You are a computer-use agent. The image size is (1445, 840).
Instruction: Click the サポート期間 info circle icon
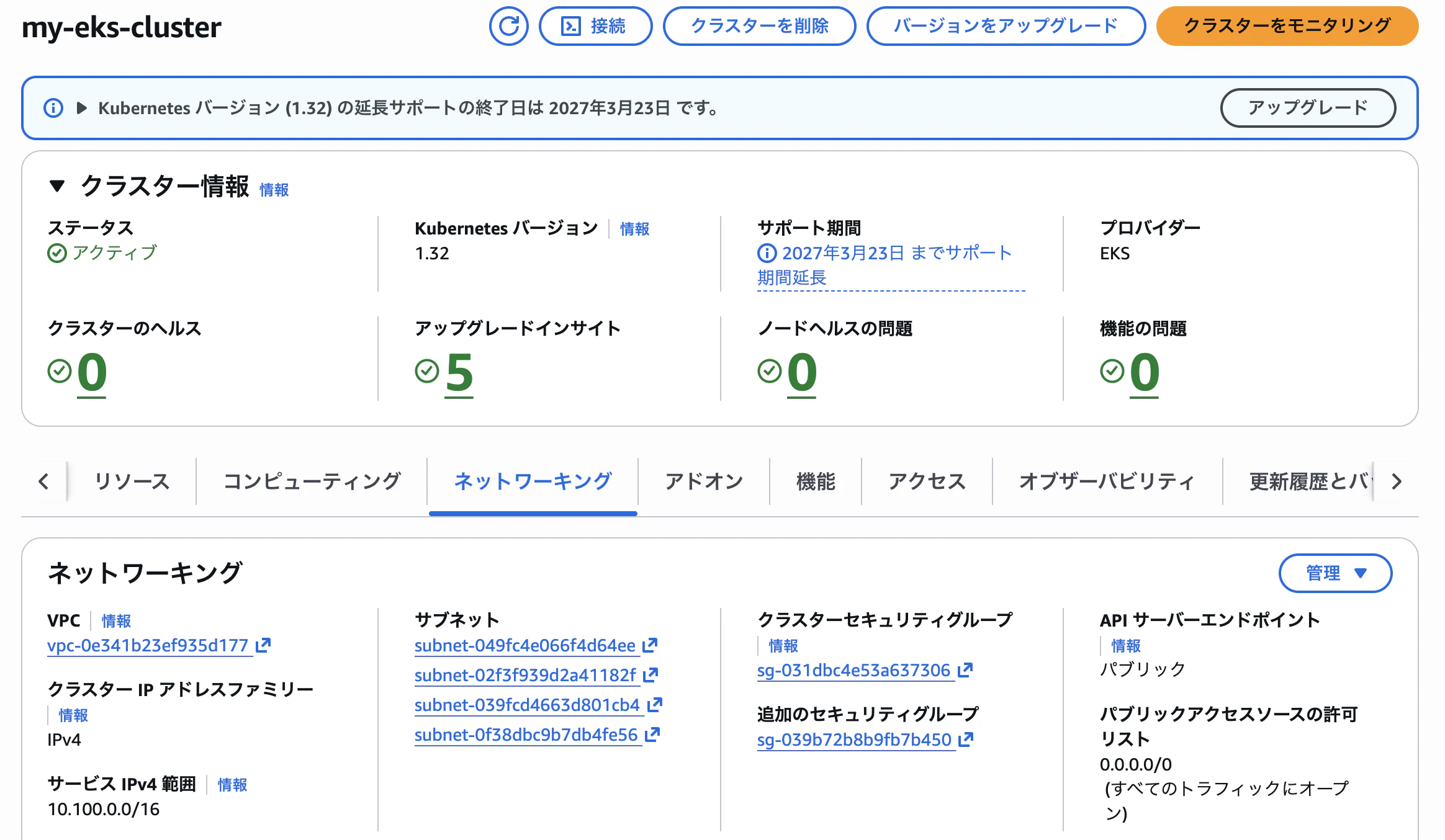coord(767,253)
